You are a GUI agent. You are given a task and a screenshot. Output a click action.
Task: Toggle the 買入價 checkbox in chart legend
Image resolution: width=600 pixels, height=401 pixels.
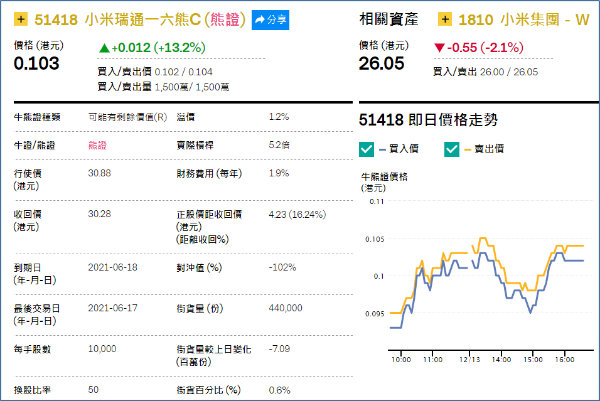click(366, 149)
